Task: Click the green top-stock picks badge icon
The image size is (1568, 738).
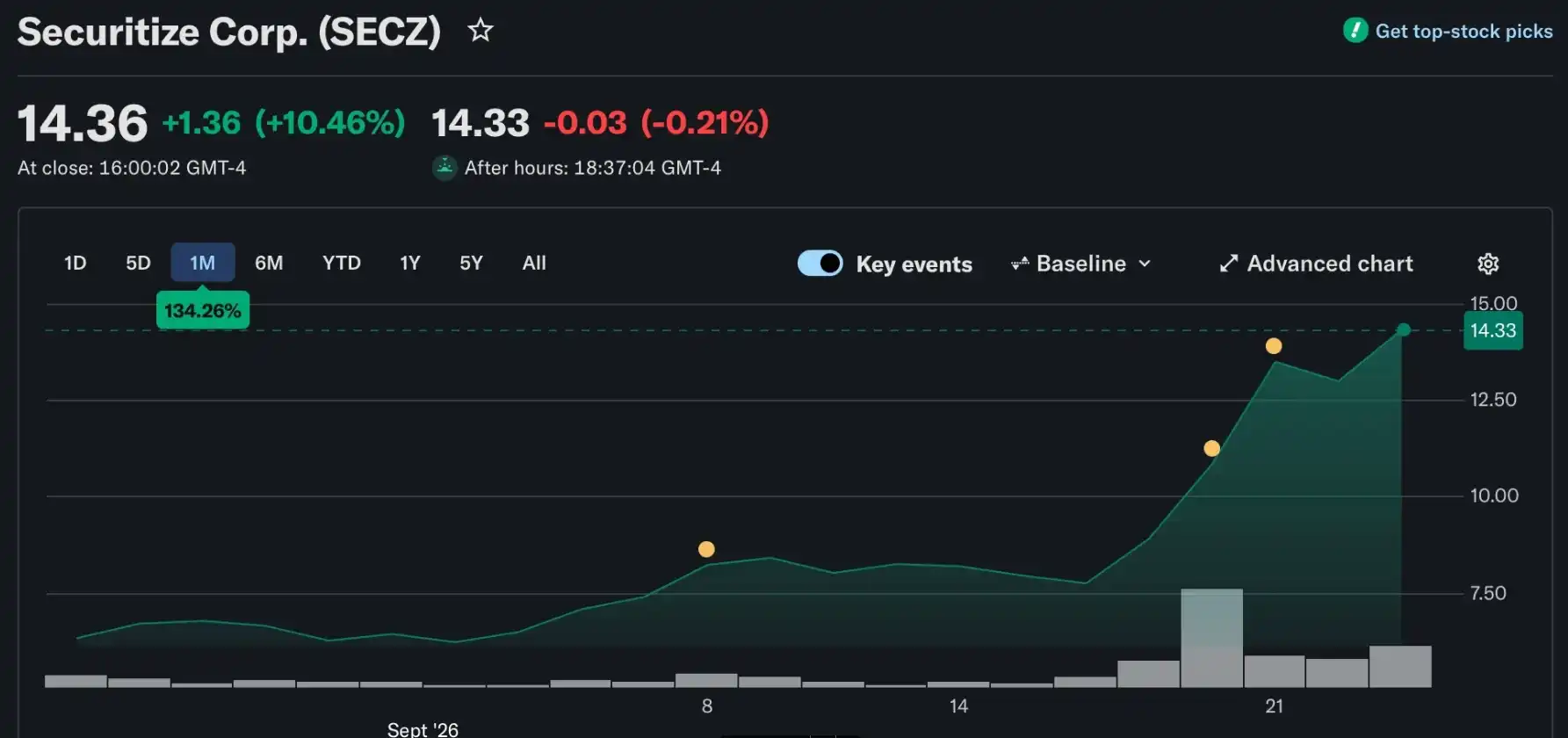Action: coord(1355,31)
